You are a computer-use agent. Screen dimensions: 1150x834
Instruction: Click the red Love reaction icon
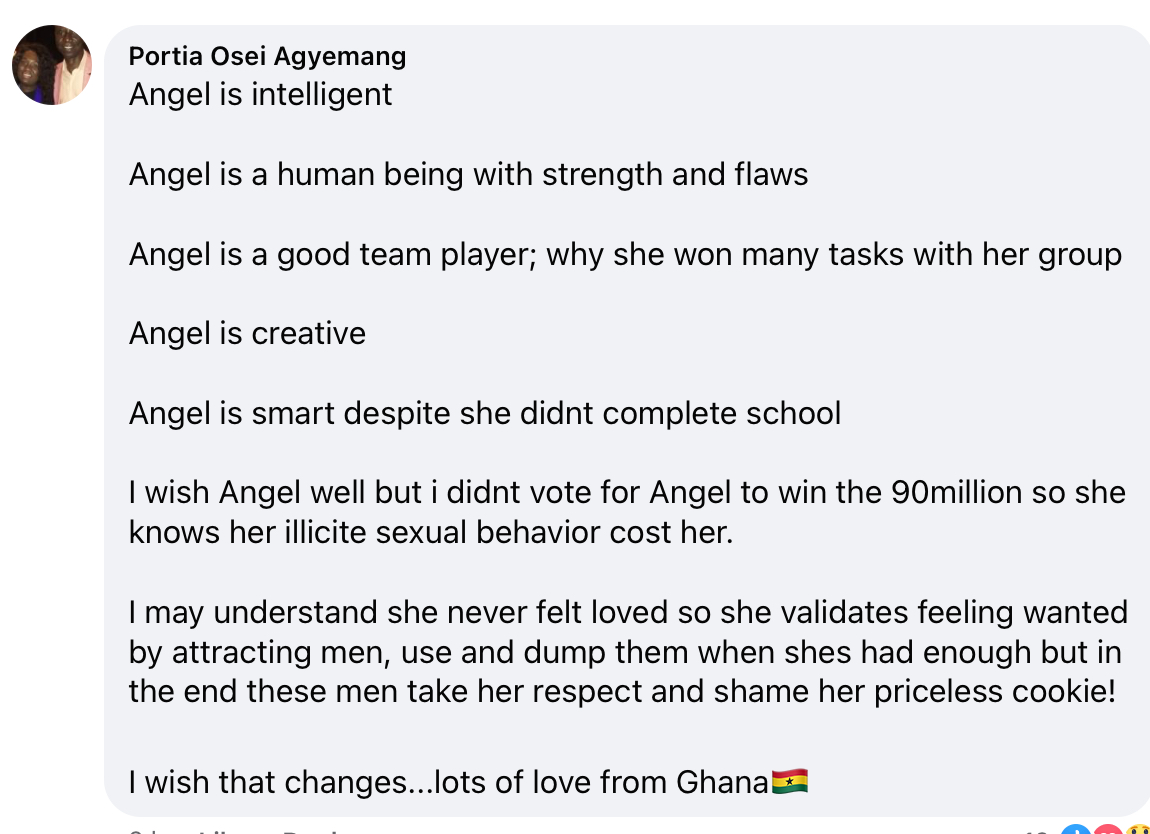point(1107,829)
